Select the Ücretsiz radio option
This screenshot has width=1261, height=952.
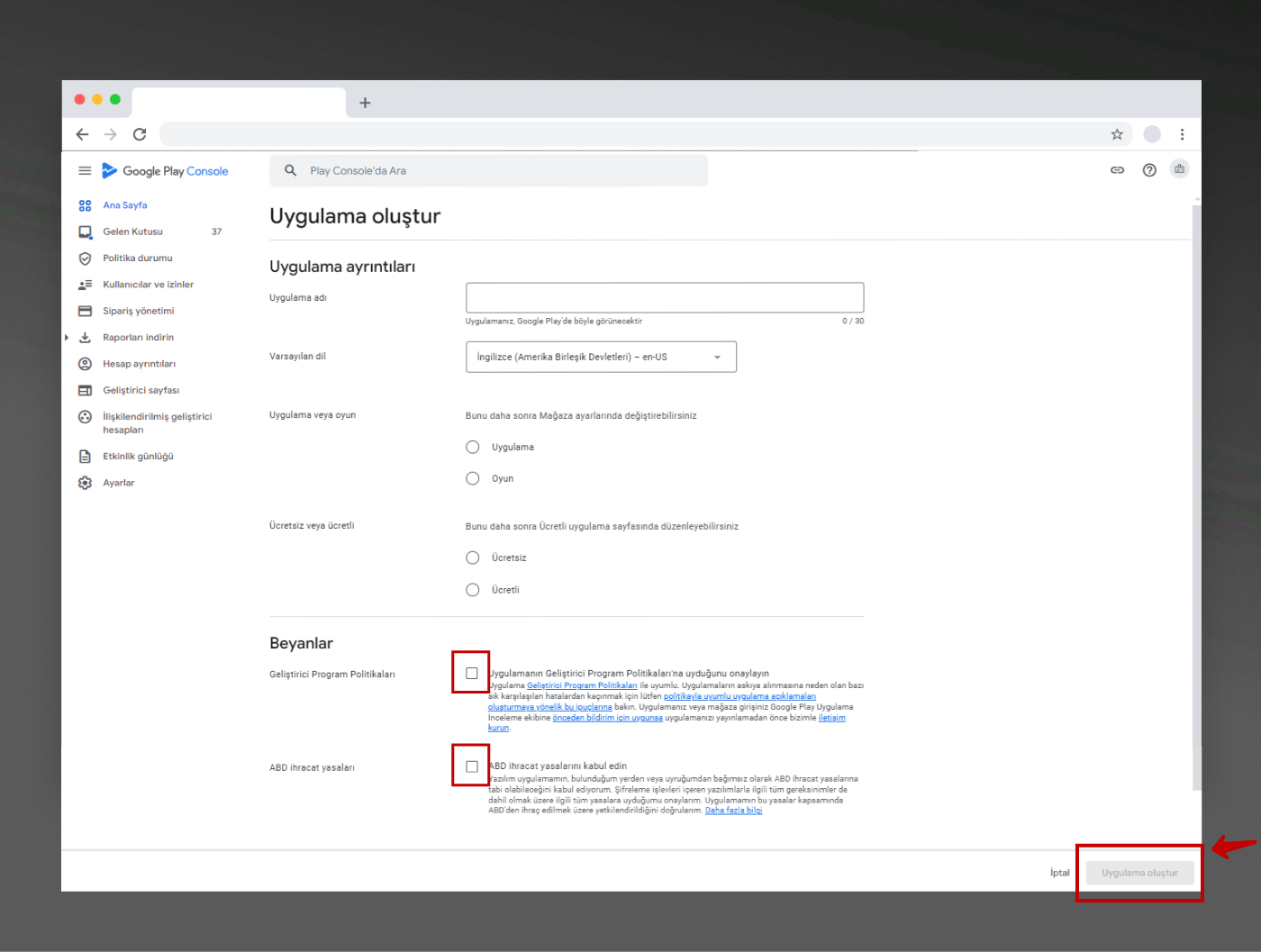473,558
